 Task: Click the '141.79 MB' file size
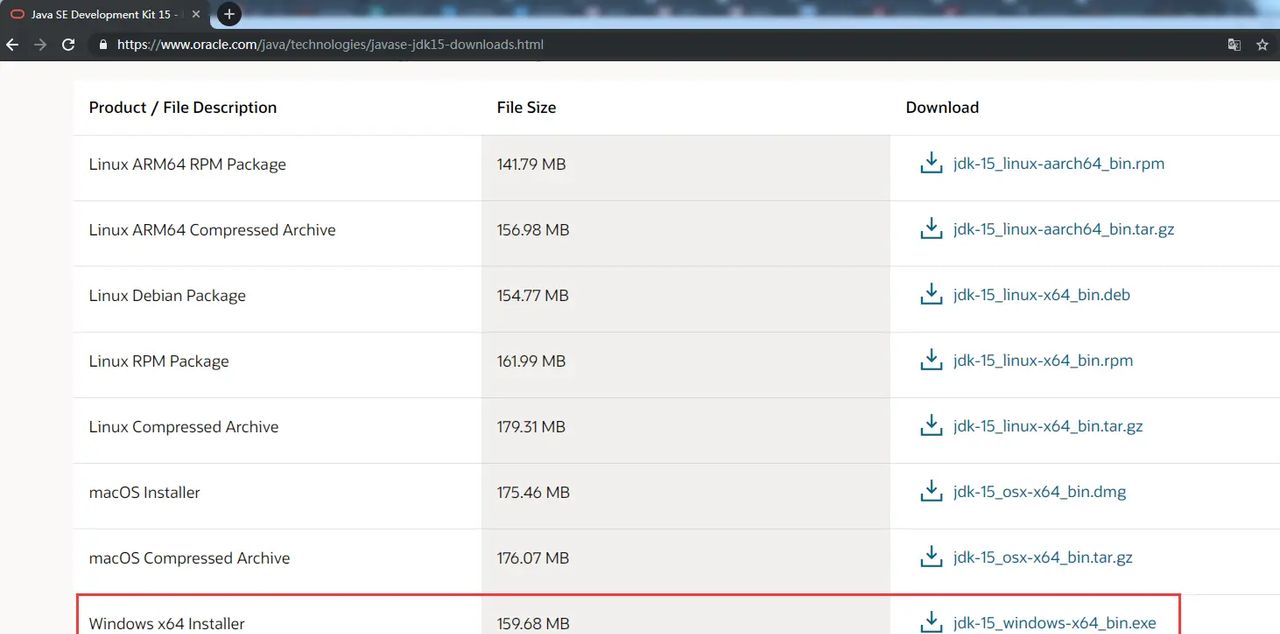point(531,164)
